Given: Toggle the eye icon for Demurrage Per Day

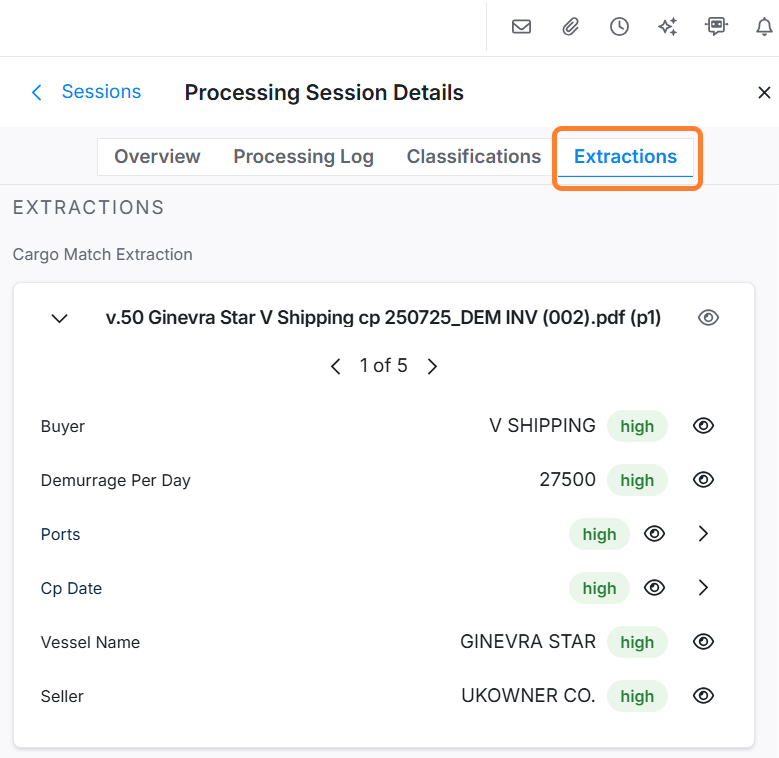Looking at the screenshot, I should click(703, 480).
